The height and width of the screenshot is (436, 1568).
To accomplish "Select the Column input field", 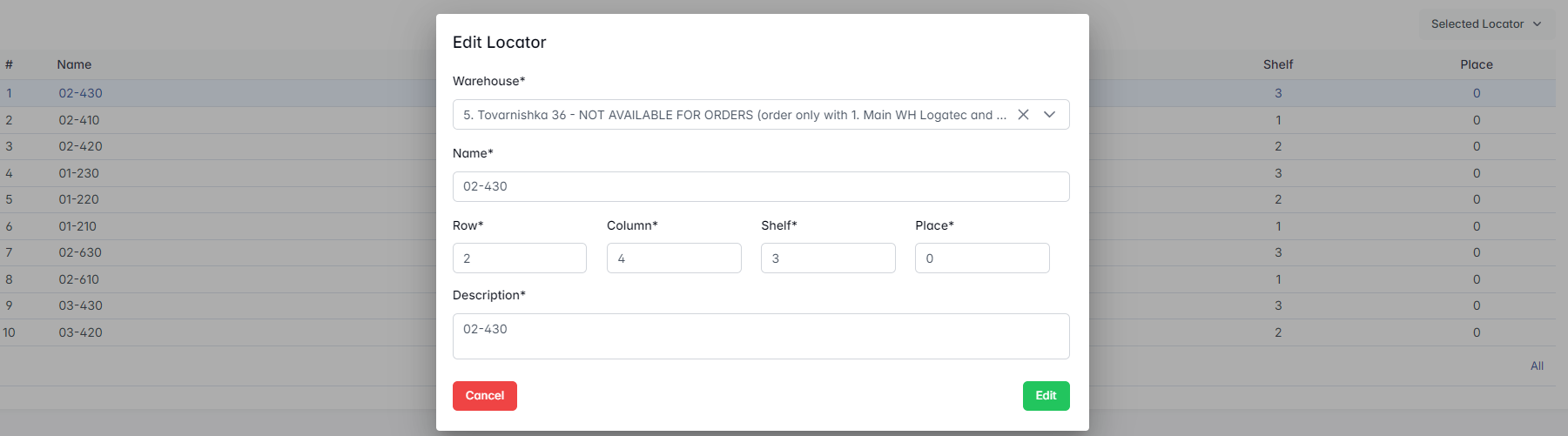I will click(673, 258).
